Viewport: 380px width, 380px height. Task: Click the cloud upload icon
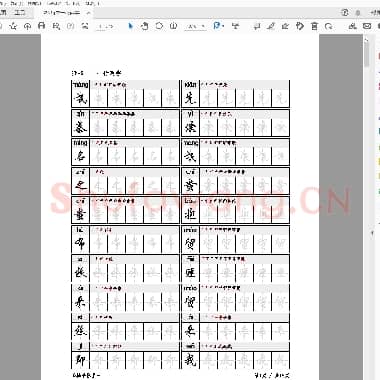[x=27, y=26]
